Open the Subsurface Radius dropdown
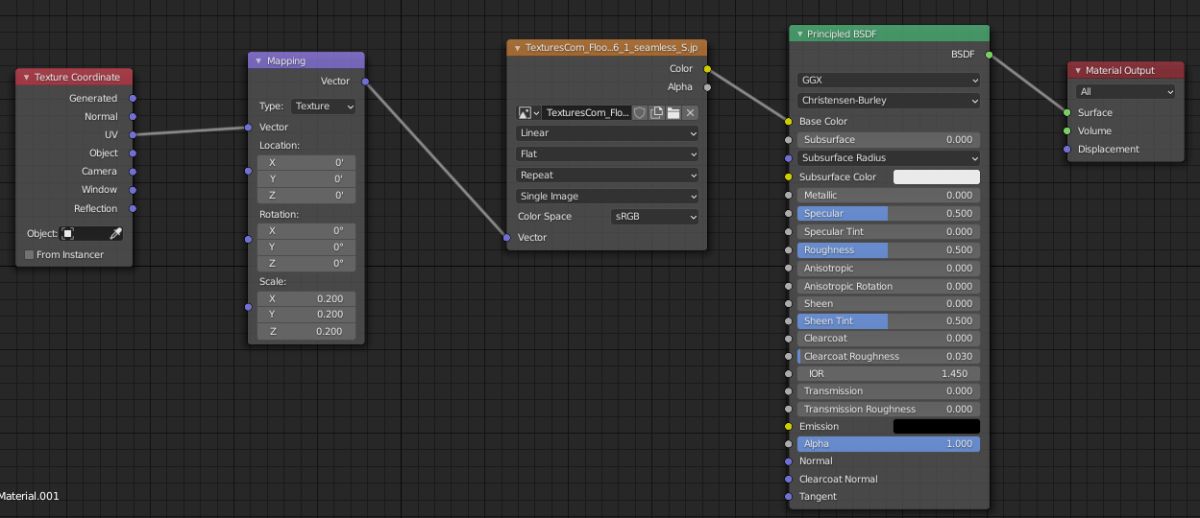 tap(889, 158)
